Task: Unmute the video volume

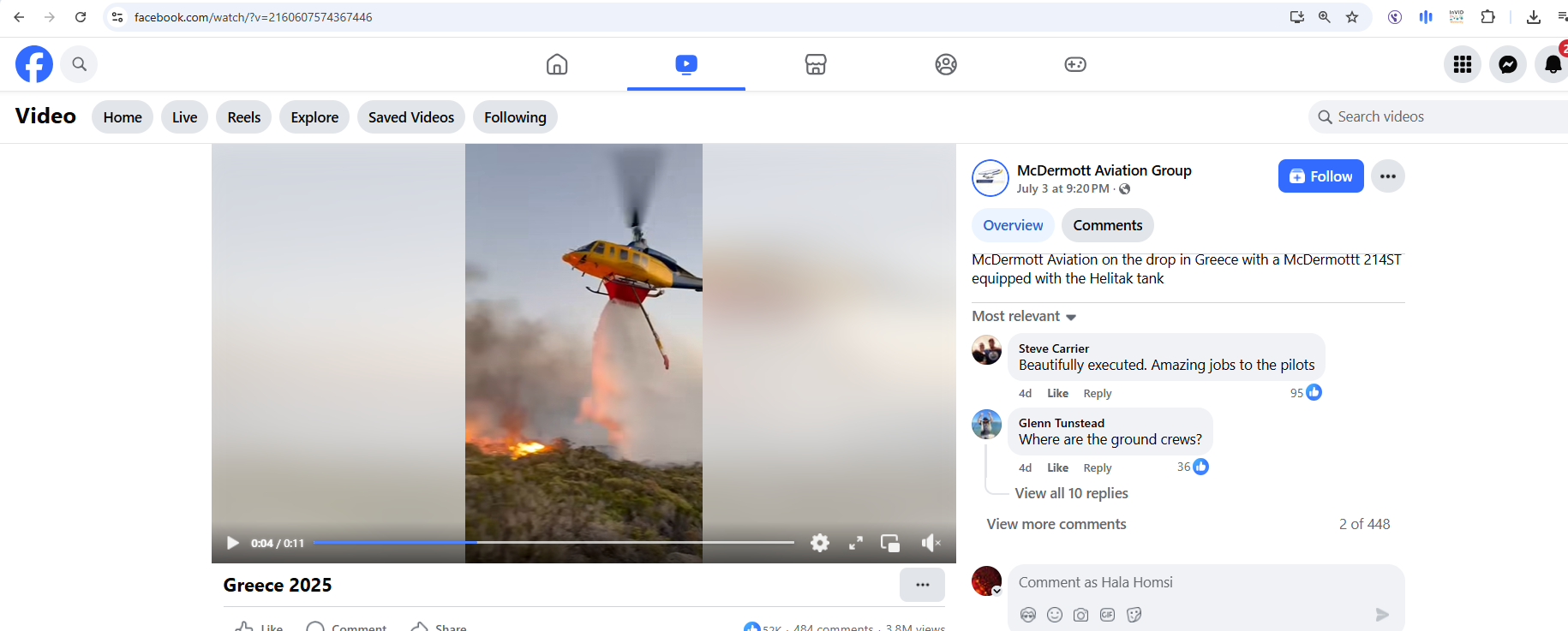Action: 931,543
